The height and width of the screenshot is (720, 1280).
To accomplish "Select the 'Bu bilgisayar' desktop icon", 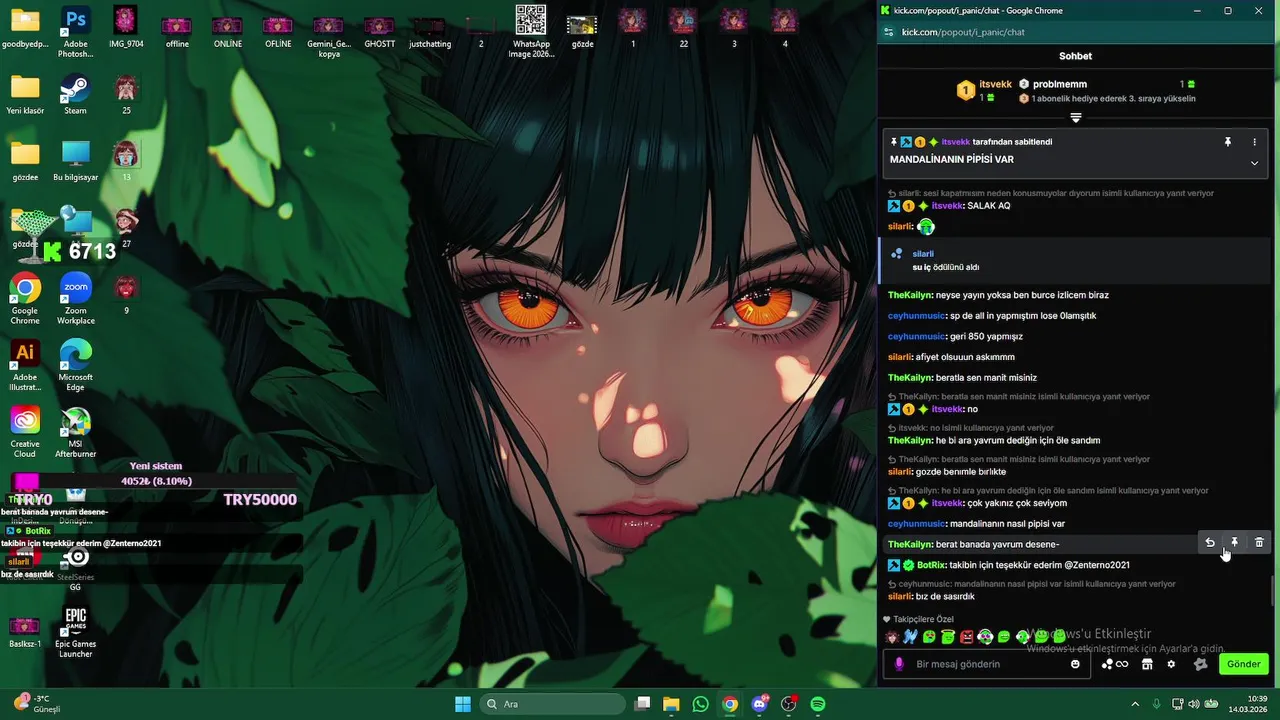I will coord(75,161).
